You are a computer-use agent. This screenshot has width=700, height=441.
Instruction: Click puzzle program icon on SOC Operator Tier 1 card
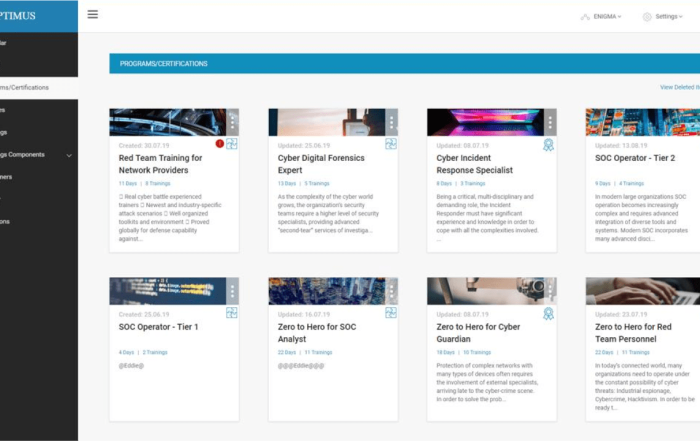click(x=232, y=312)
